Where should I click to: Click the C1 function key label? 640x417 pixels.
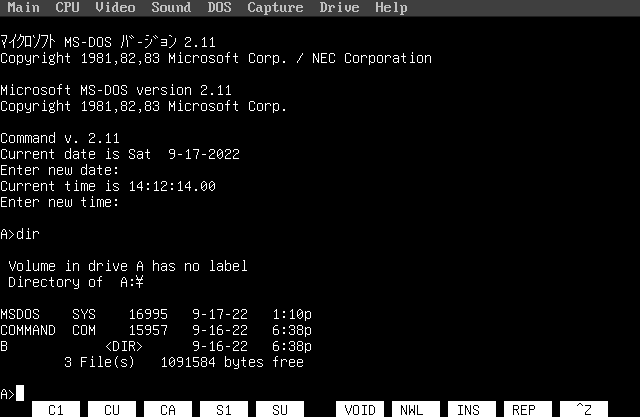(x=56, y=409)
